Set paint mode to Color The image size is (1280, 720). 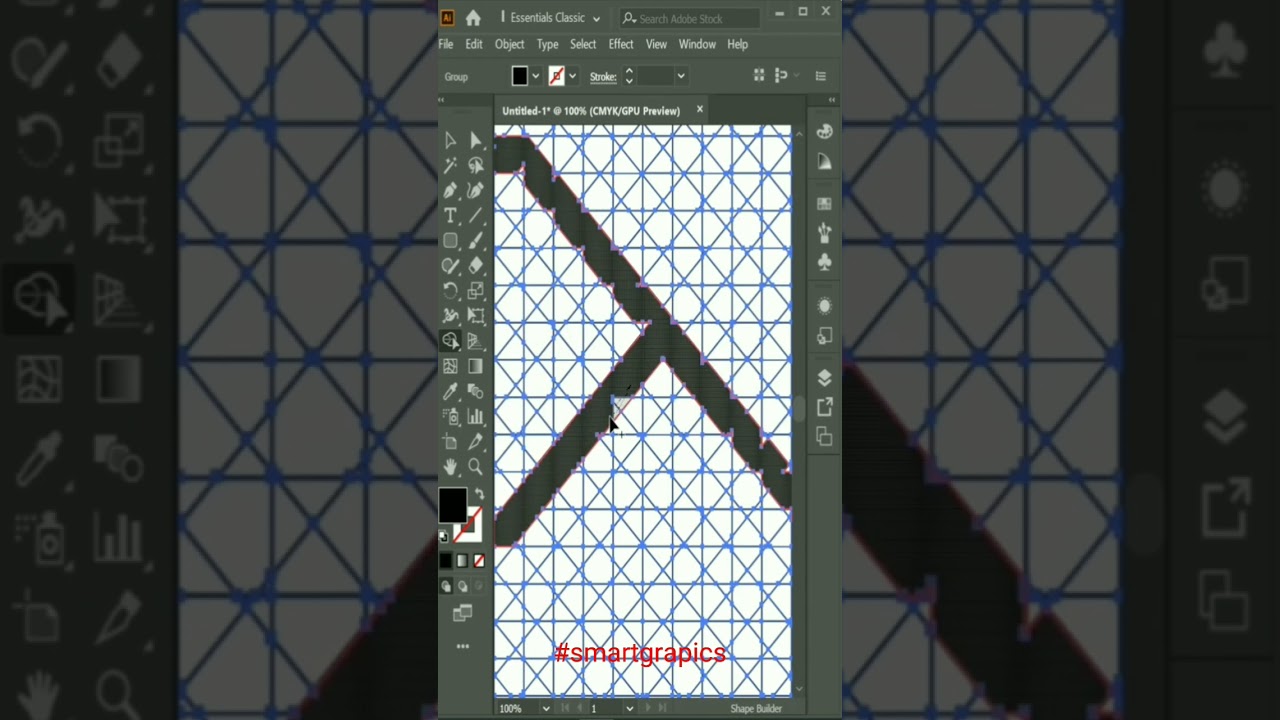[x=446, y=561]
